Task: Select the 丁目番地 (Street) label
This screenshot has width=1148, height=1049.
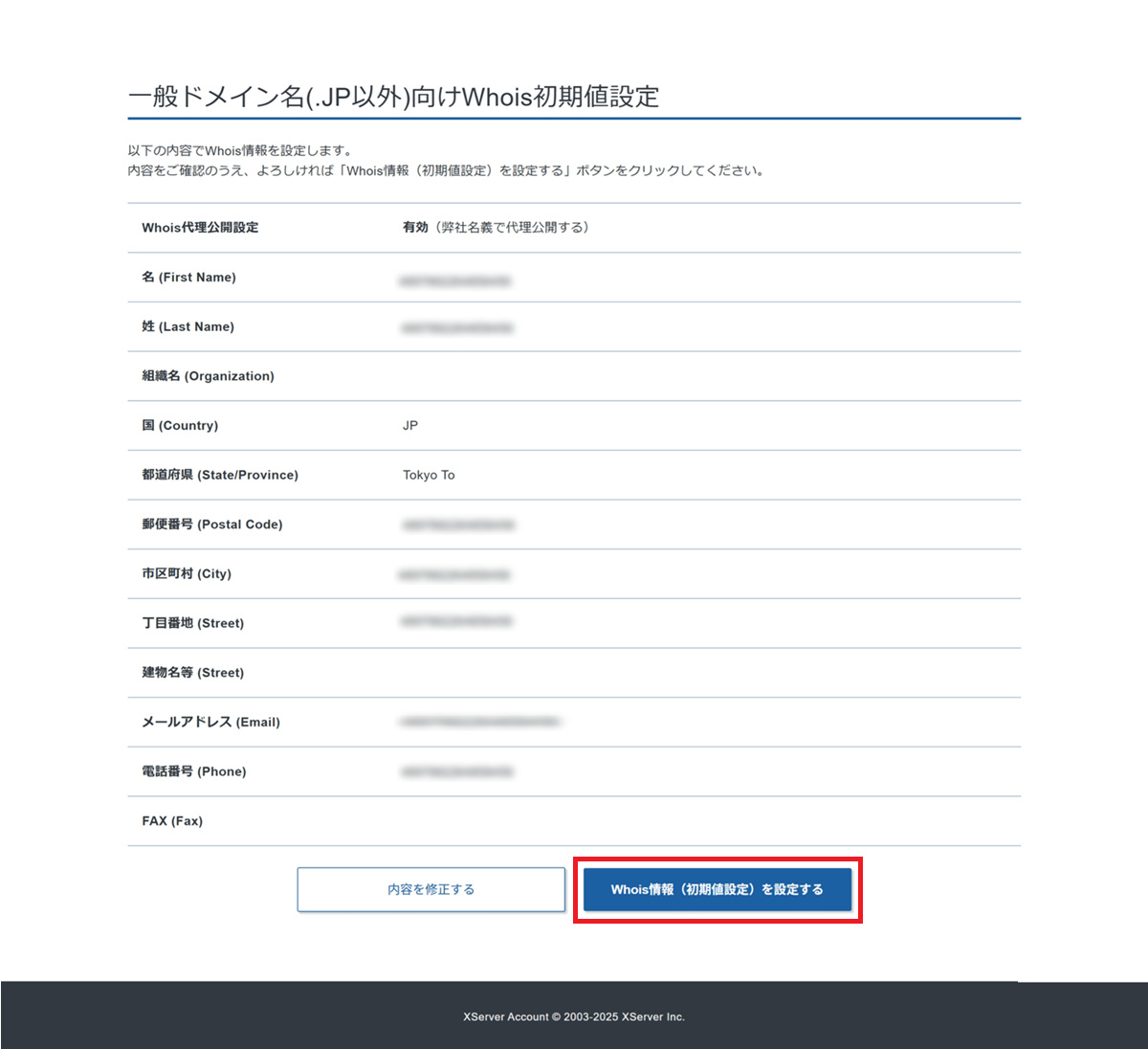Action: click(x=192, y=623)
